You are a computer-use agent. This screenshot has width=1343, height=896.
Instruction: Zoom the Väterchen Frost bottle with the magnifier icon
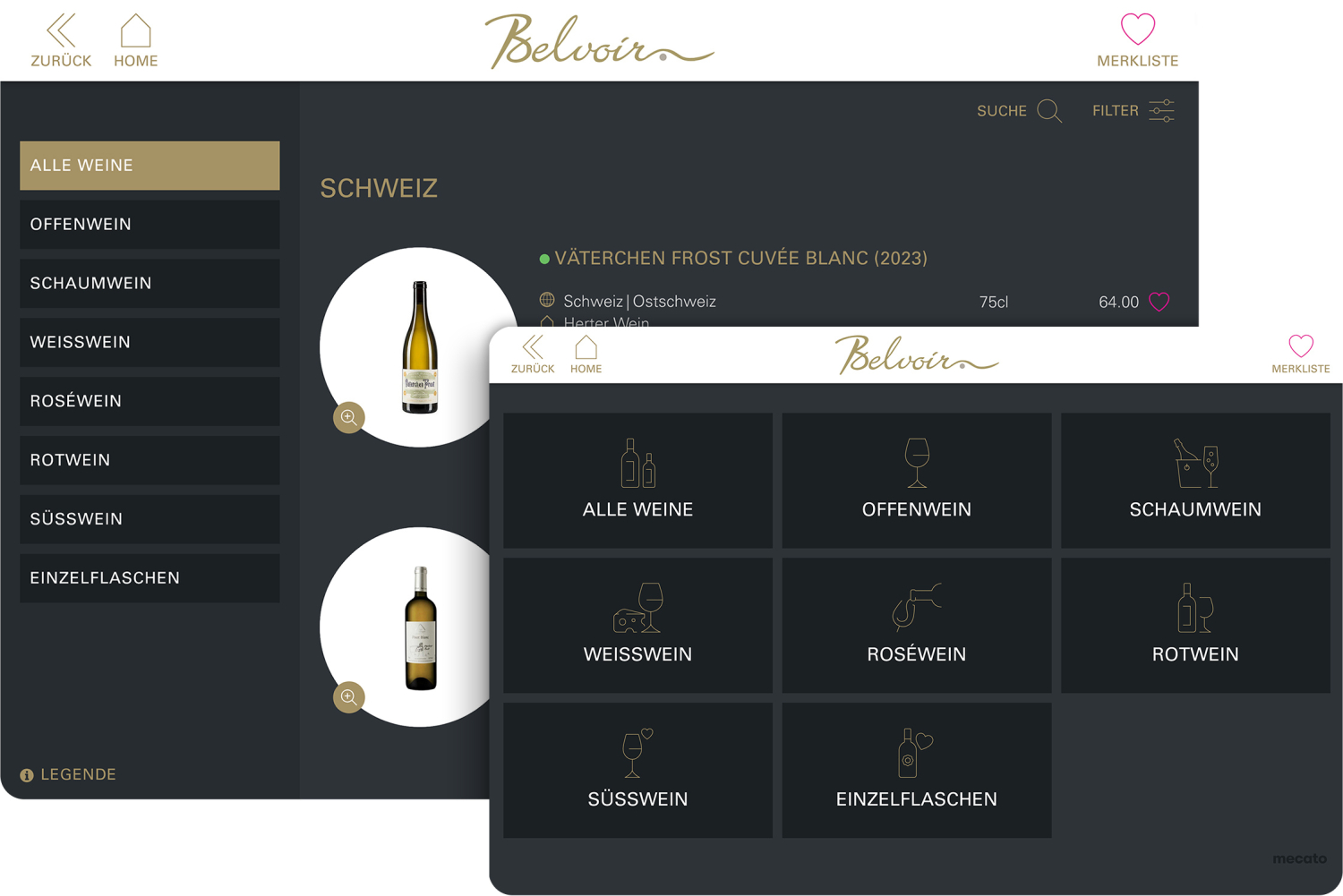(349, 417)
